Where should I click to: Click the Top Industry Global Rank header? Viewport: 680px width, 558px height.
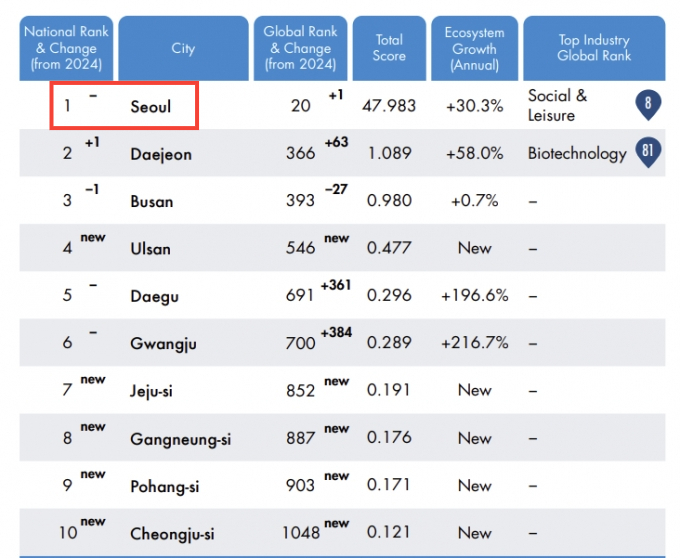pos(594,48)
